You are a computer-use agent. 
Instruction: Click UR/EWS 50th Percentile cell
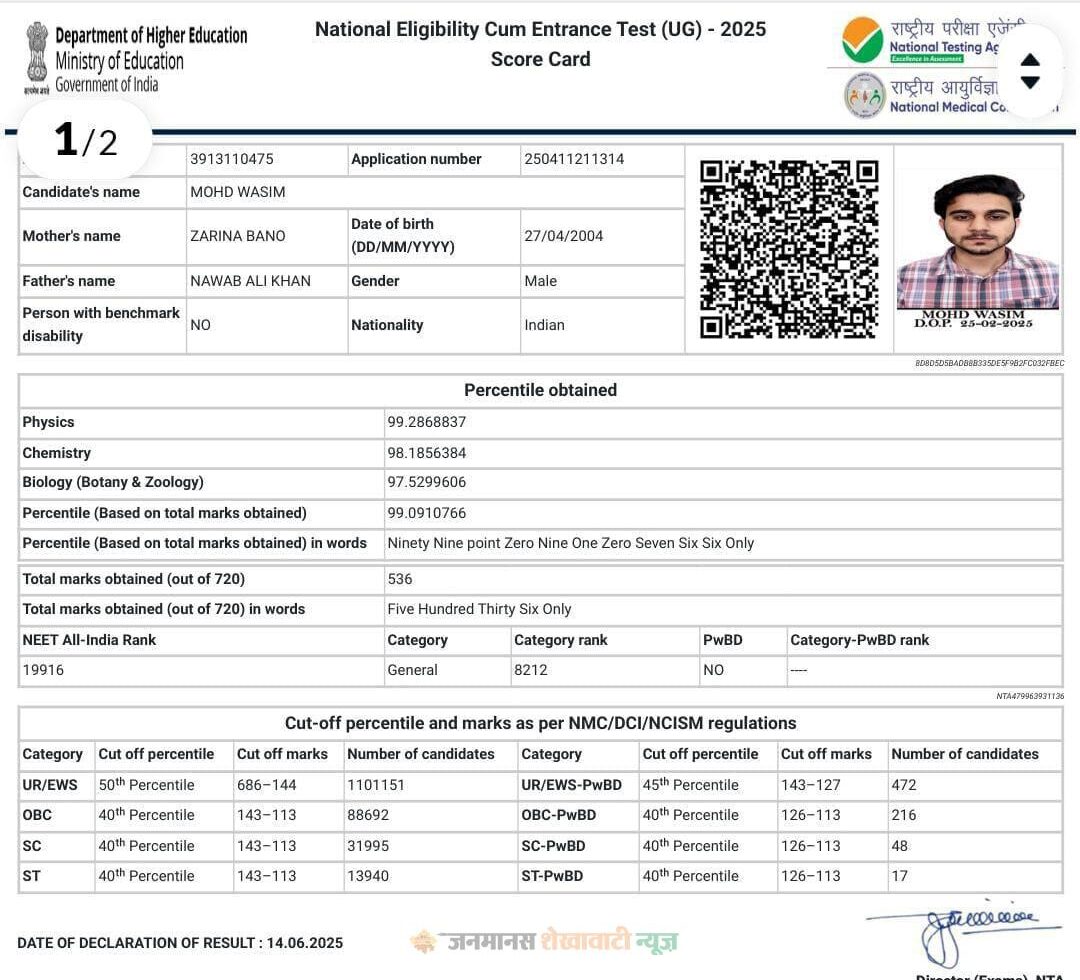(x=164, y=785)
